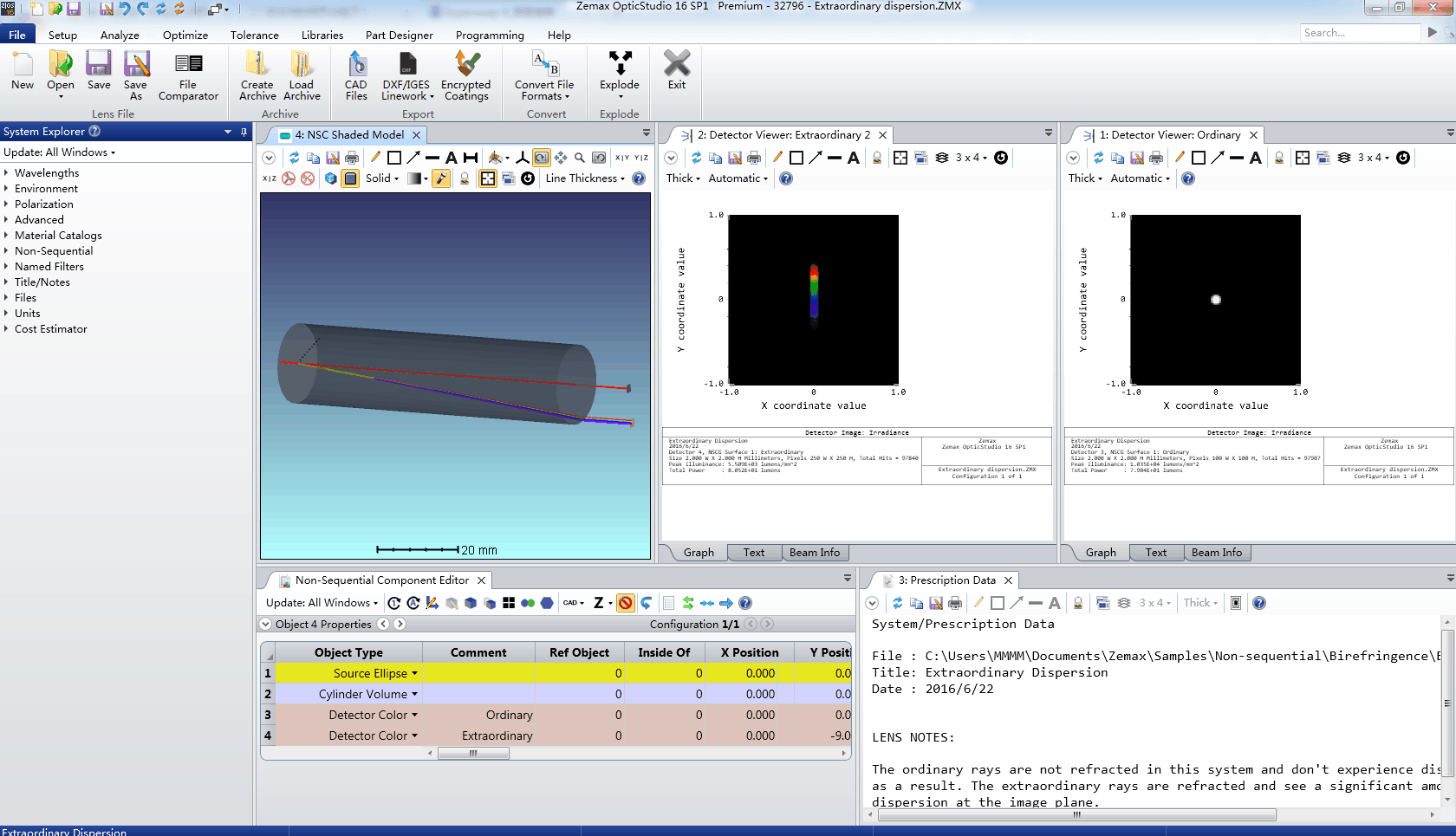Select the pencil annotation tool in Shaded Model
The width and height of the screenshot is (1456, 836).
tap(375, 158)
